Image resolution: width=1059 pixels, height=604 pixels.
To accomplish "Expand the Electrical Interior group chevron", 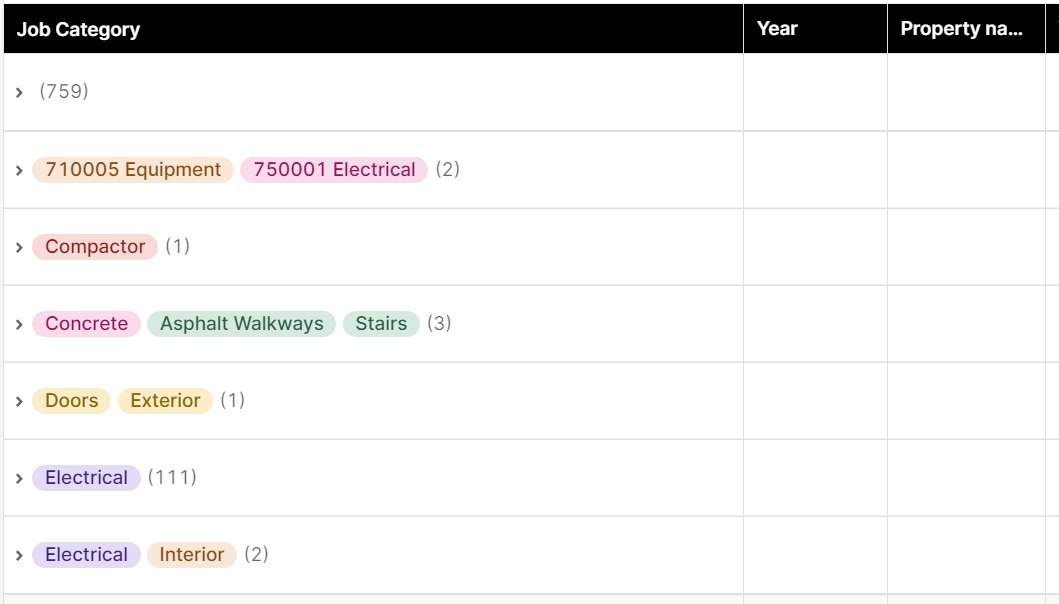I will [20, 555].
